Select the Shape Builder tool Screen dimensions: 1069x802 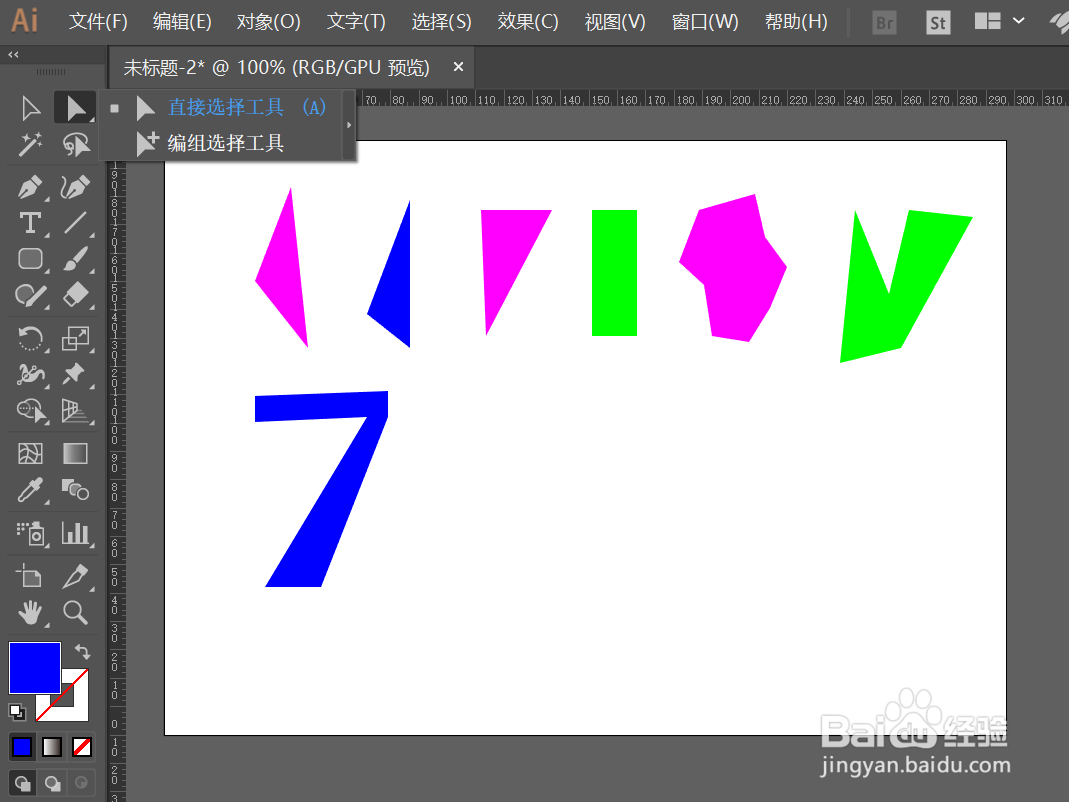click(30, 411)
